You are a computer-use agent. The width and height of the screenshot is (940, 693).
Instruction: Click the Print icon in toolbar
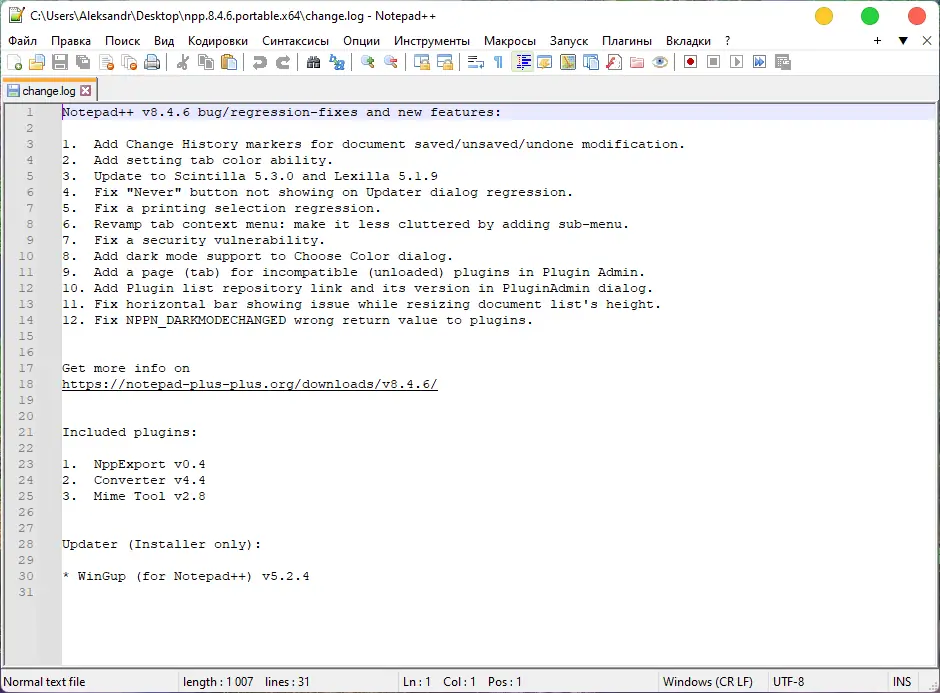click(152, 62)
